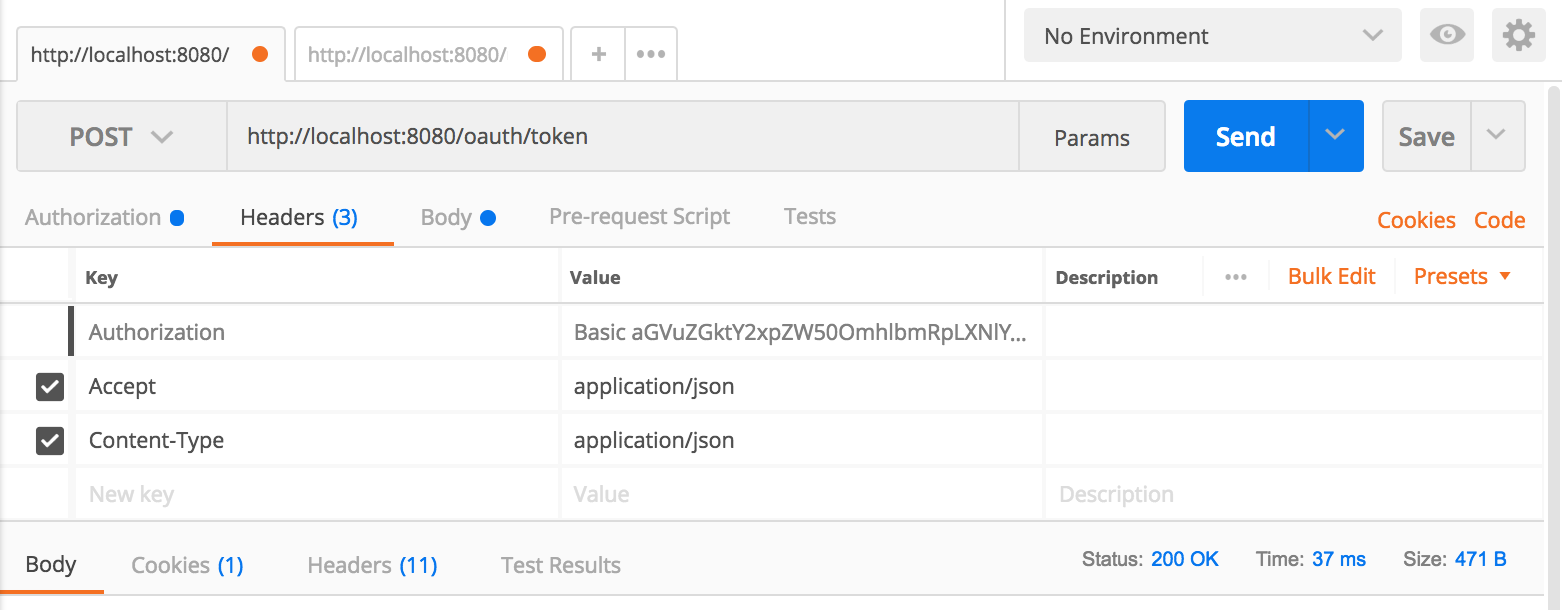Click the New key input field

pyautogui.click(x=315, y=494)
